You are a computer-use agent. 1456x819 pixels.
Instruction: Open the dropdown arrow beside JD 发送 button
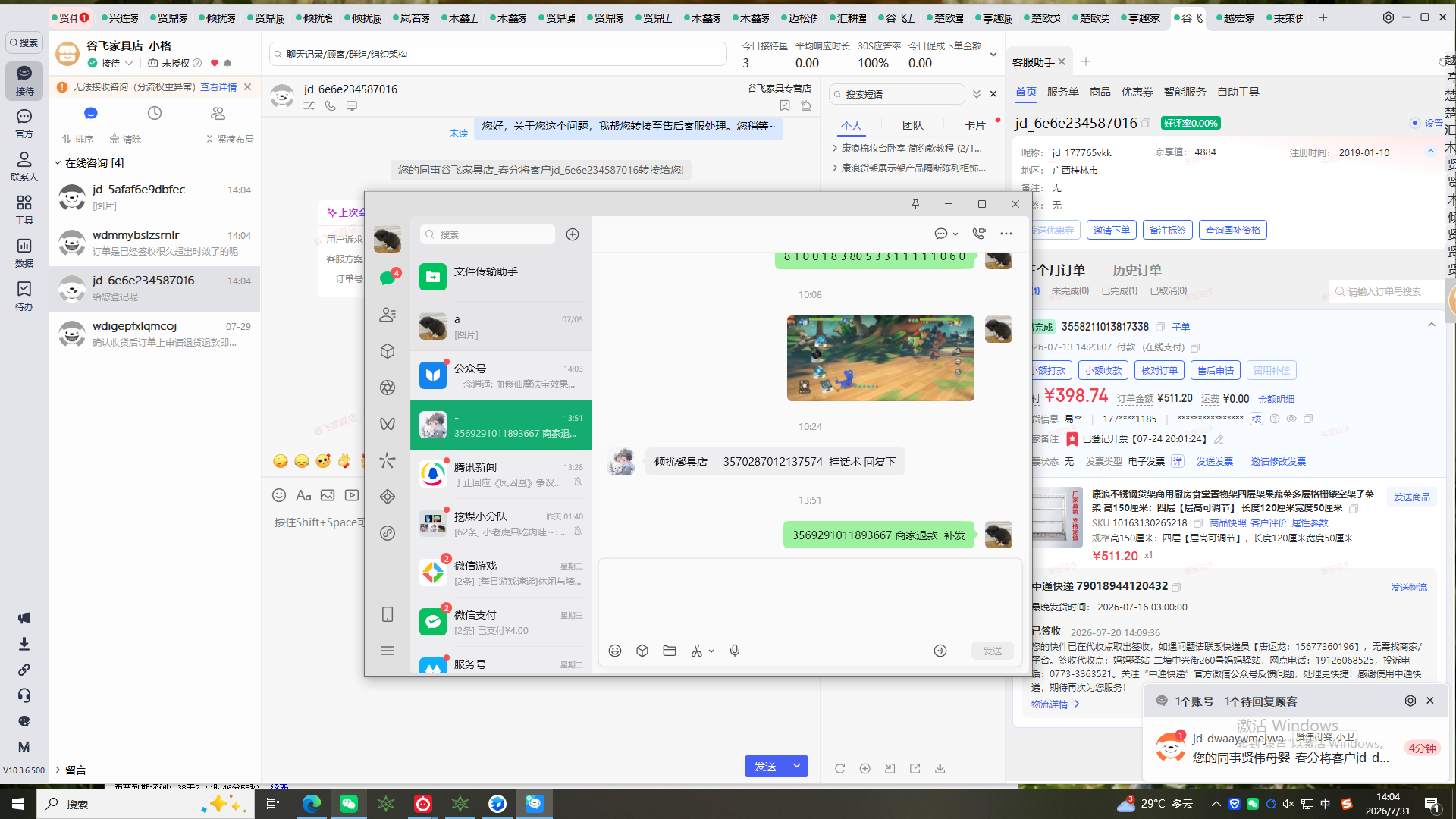(x=797, y=766)
